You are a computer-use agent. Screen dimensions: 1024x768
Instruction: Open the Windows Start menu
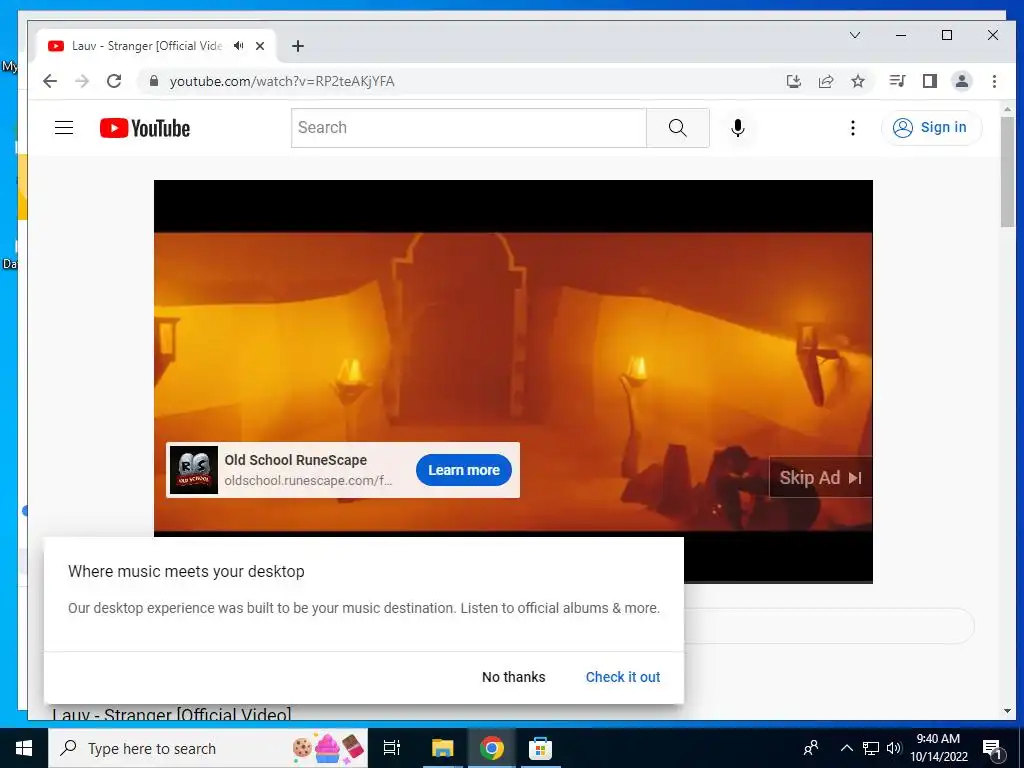24,748
